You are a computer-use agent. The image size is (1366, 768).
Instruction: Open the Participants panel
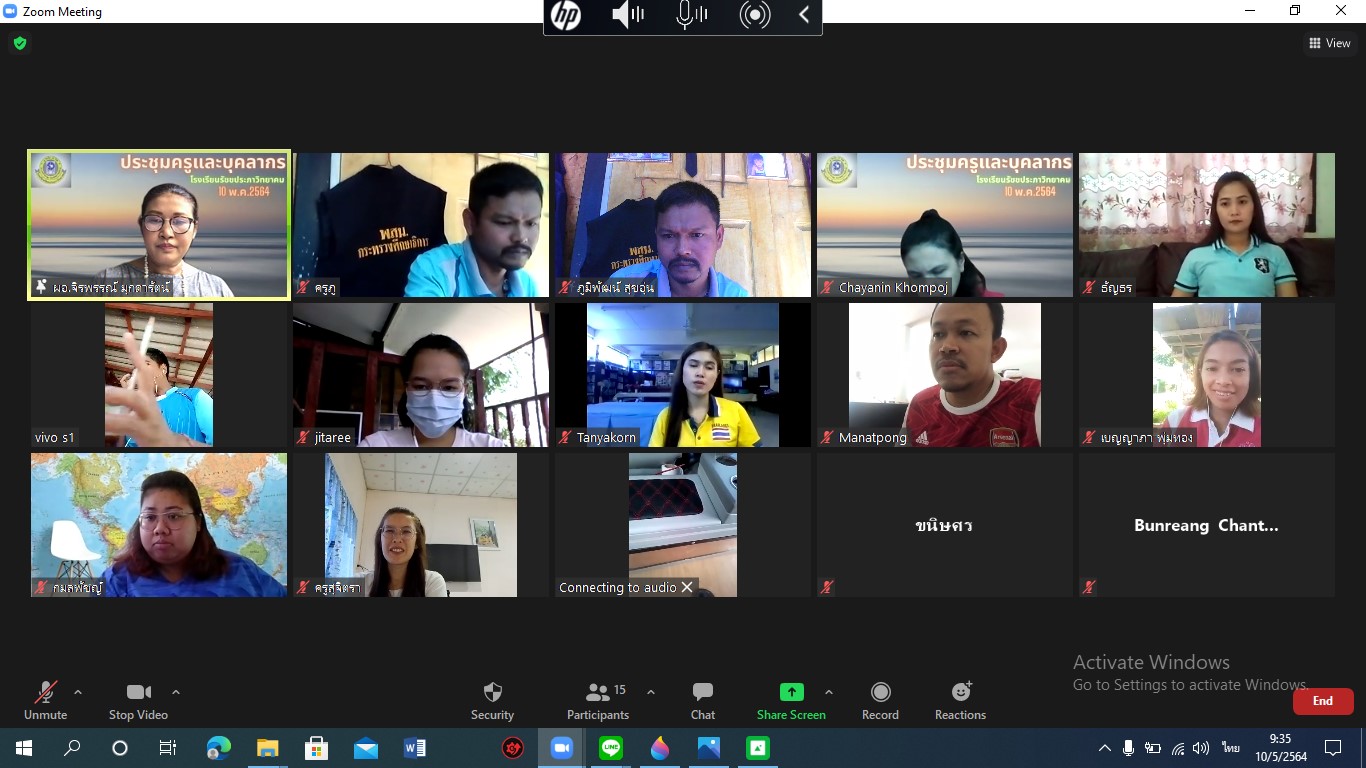pos(598,701)
